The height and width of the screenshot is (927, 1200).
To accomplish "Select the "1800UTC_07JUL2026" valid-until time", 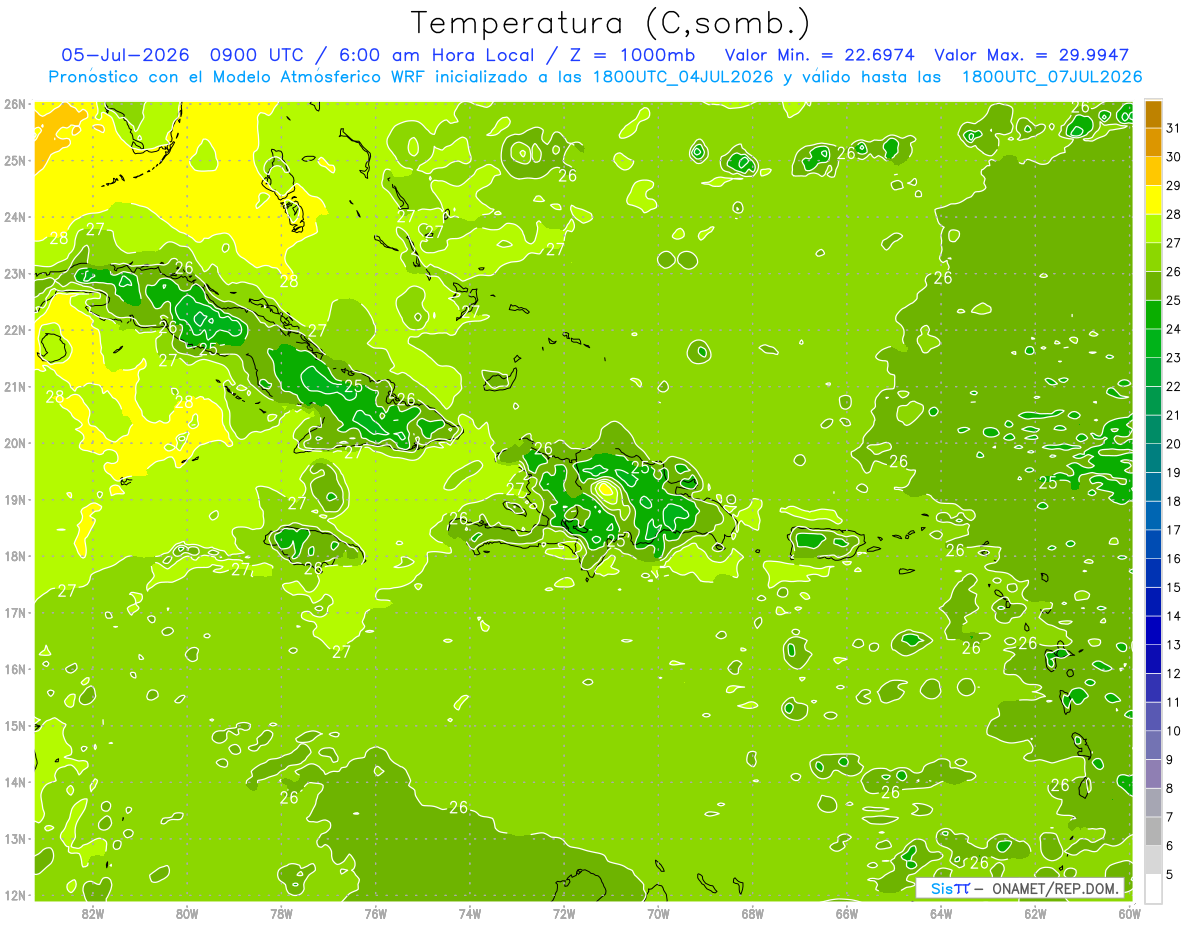I will (1052, 76).
